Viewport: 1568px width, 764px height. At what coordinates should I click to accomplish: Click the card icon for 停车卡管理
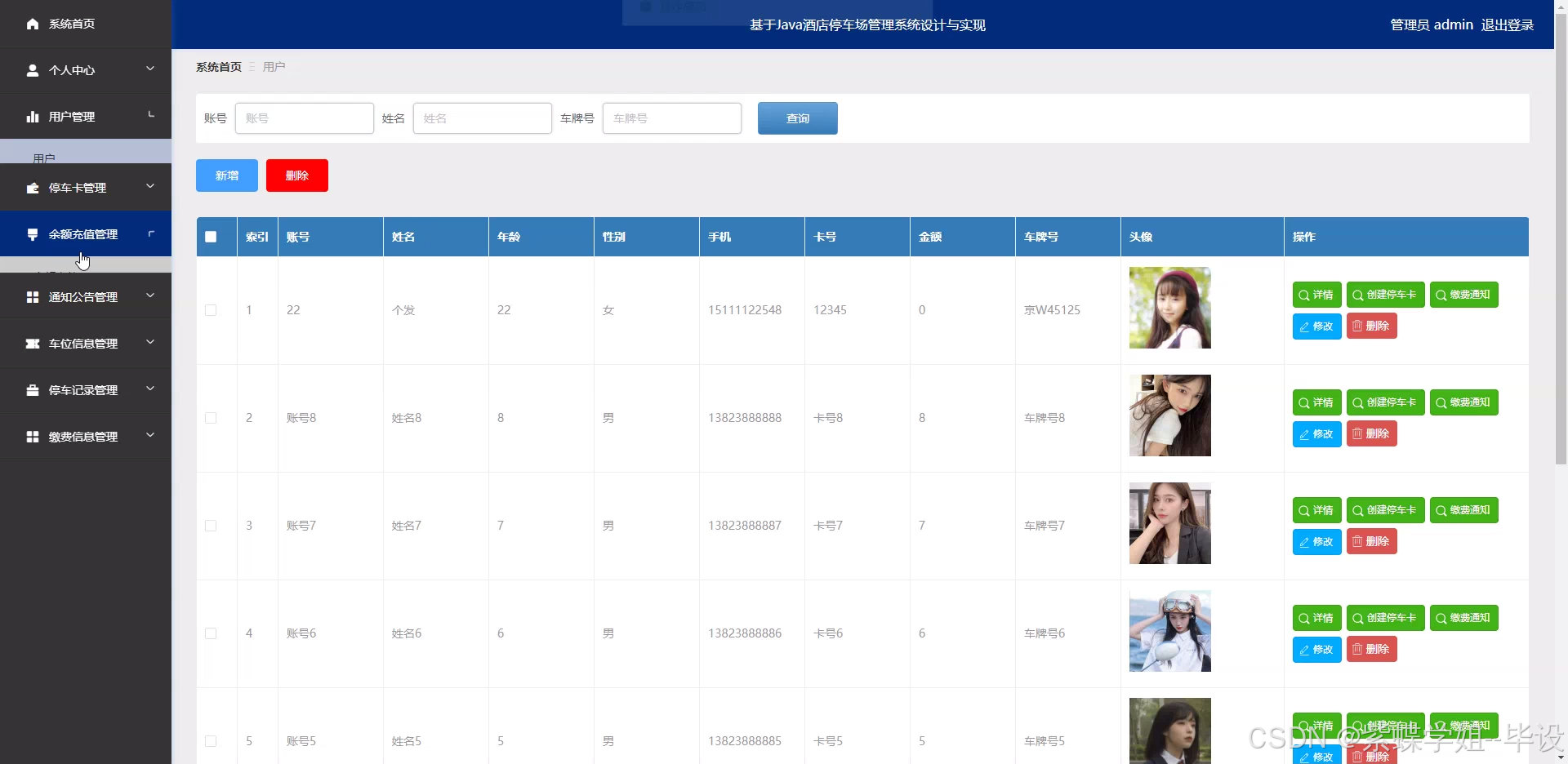[33, 188]
